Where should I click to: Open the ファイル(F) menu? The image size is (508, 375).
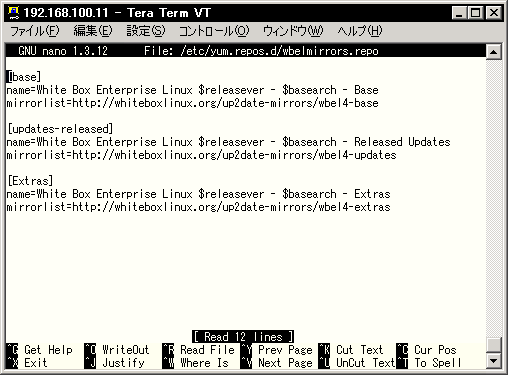pos(35,31)
